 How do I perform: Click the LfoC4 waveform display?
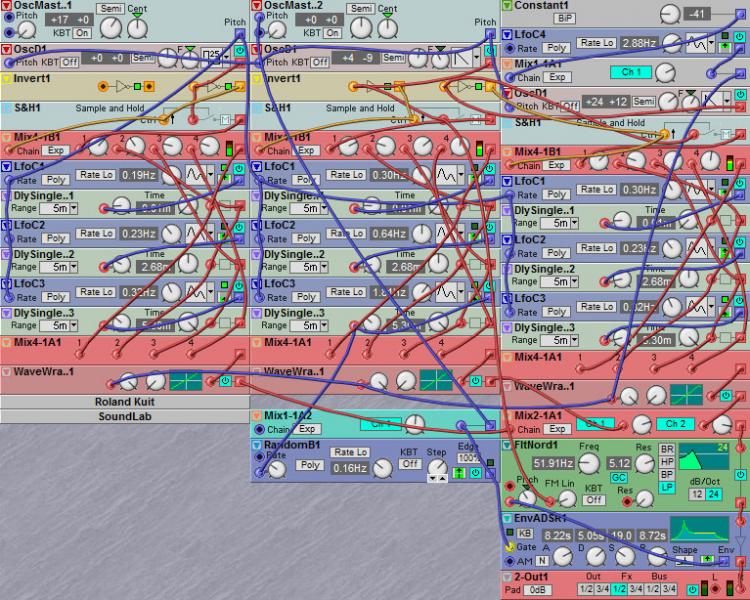point(697,44)
